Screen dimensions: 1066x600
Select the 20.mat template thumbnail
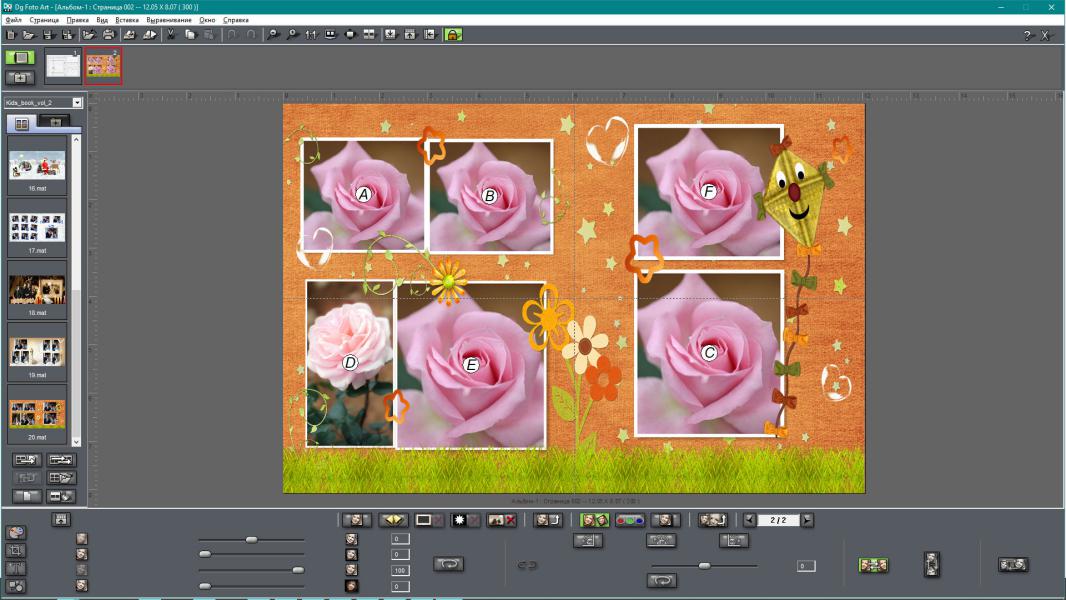coord(37,413)
